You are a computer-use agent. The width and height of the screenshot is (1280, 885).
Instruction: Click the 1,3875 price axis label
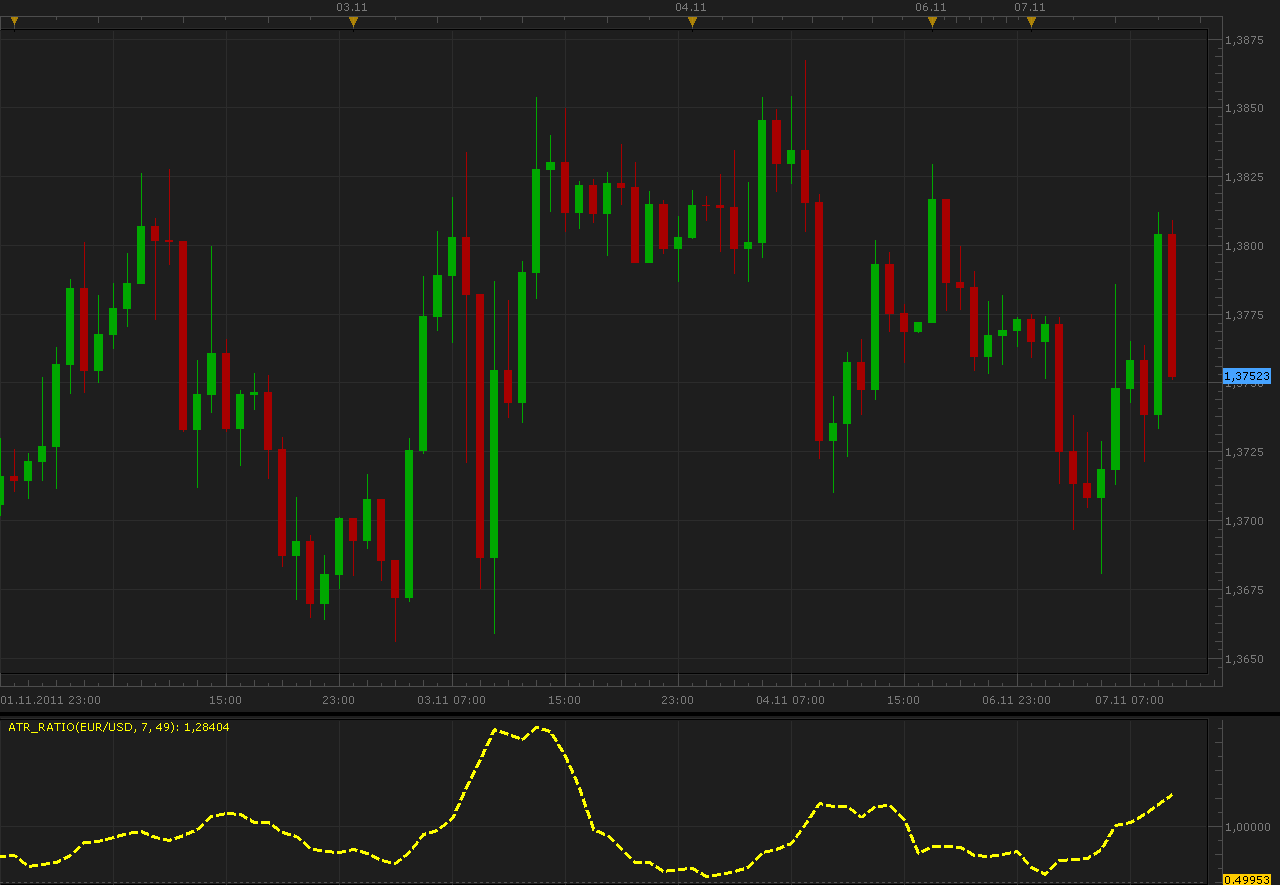[1245, 40]
